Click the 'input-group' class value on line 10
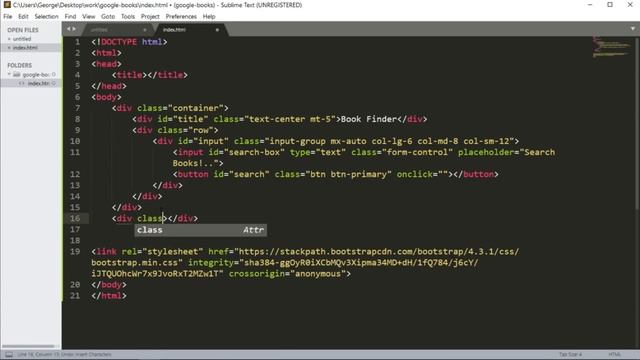Viewport: 640px width, 360px height. coord(298,141)
